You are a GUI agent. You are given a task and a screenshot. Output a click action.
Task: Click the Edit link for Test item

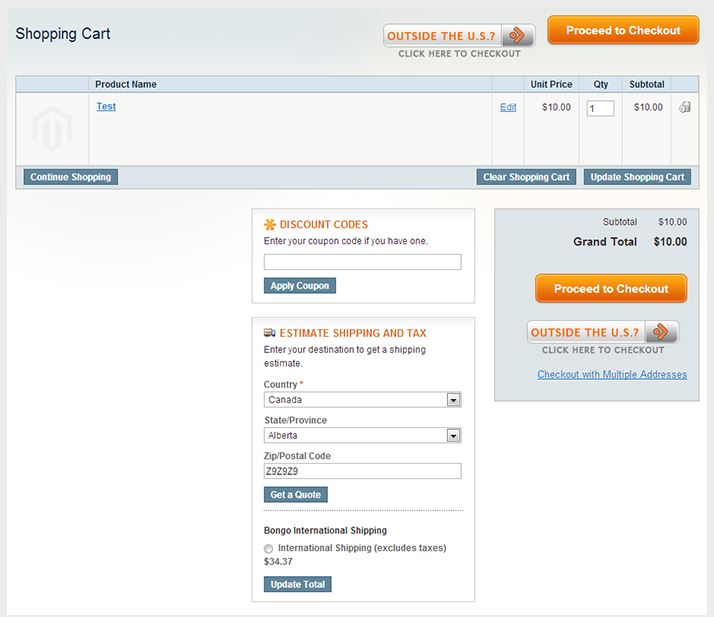tap(508, 107)
